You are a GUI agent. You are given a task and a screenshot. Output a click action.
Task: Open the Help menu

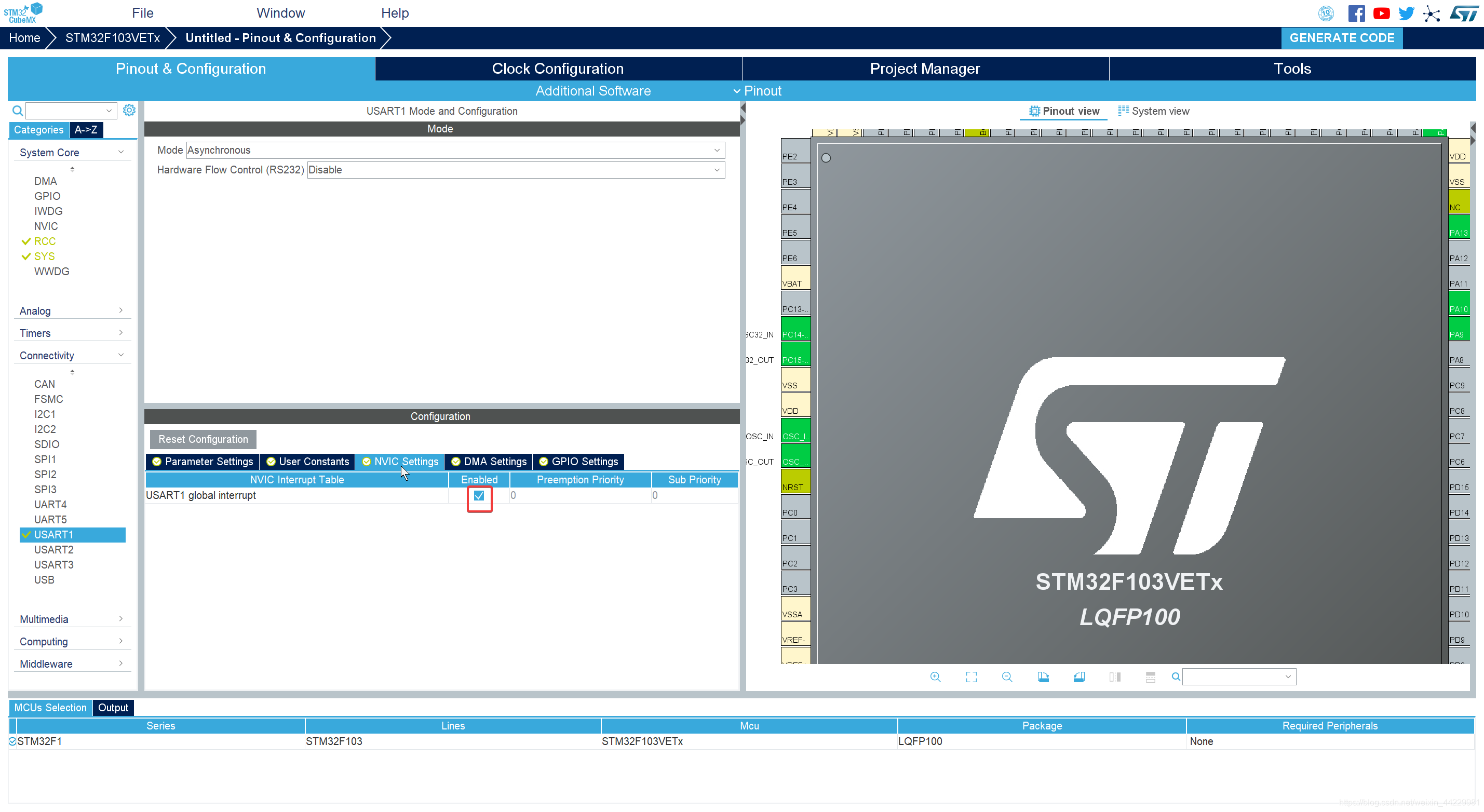pyautogui.click(x=395, y=12)
